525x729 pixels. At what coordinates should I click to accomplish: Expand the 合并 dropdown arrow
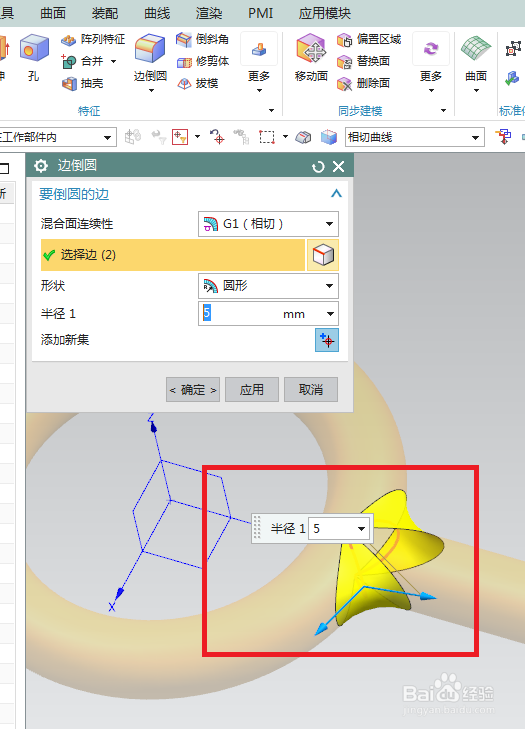113,61
